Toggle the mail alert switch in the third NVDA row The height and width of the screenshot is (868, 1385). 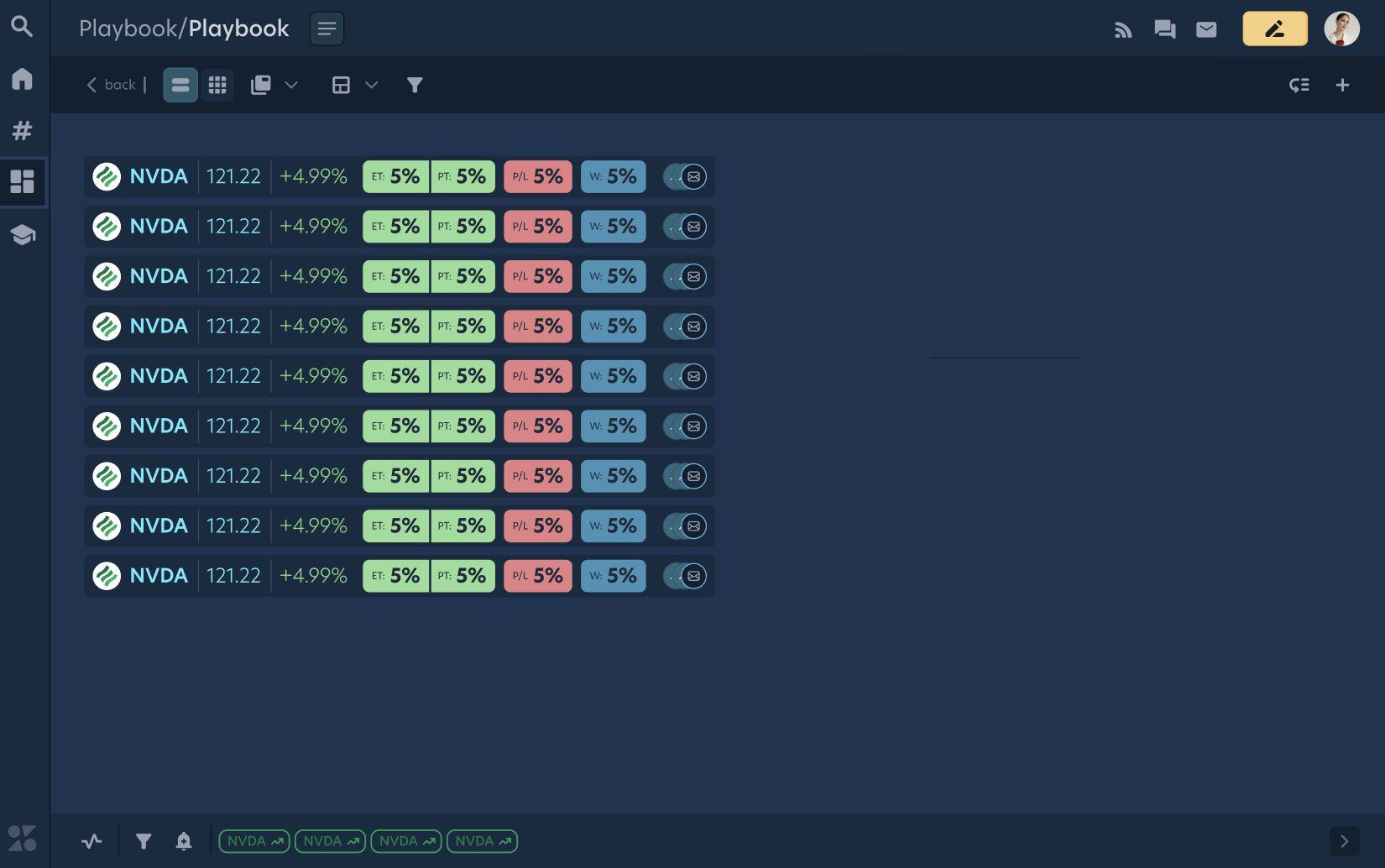[x=685, y=277]
